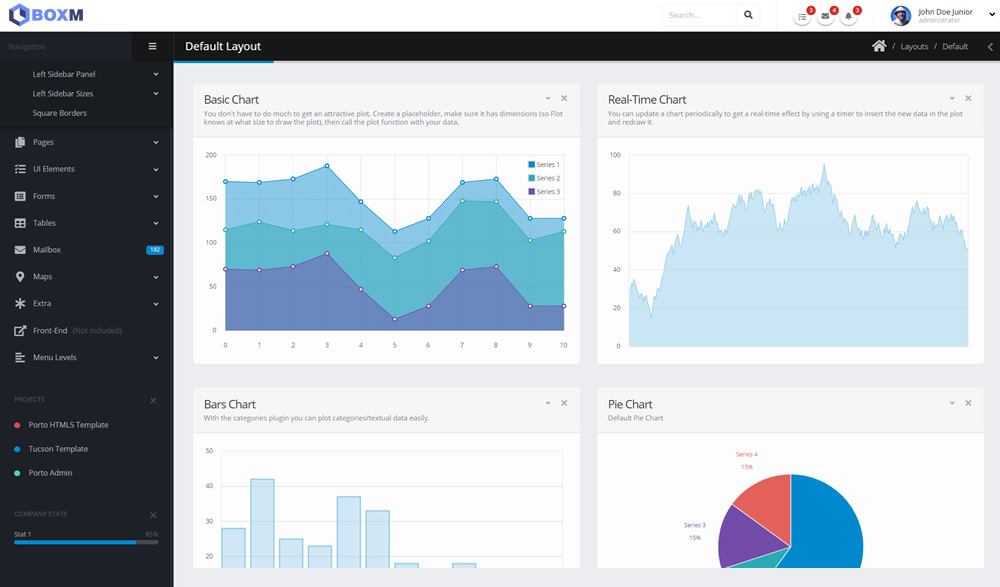The width and height of the screenshot is (1000, 587).
Task: Click the Layouts breadcrumb link
Action: (914, 47)
